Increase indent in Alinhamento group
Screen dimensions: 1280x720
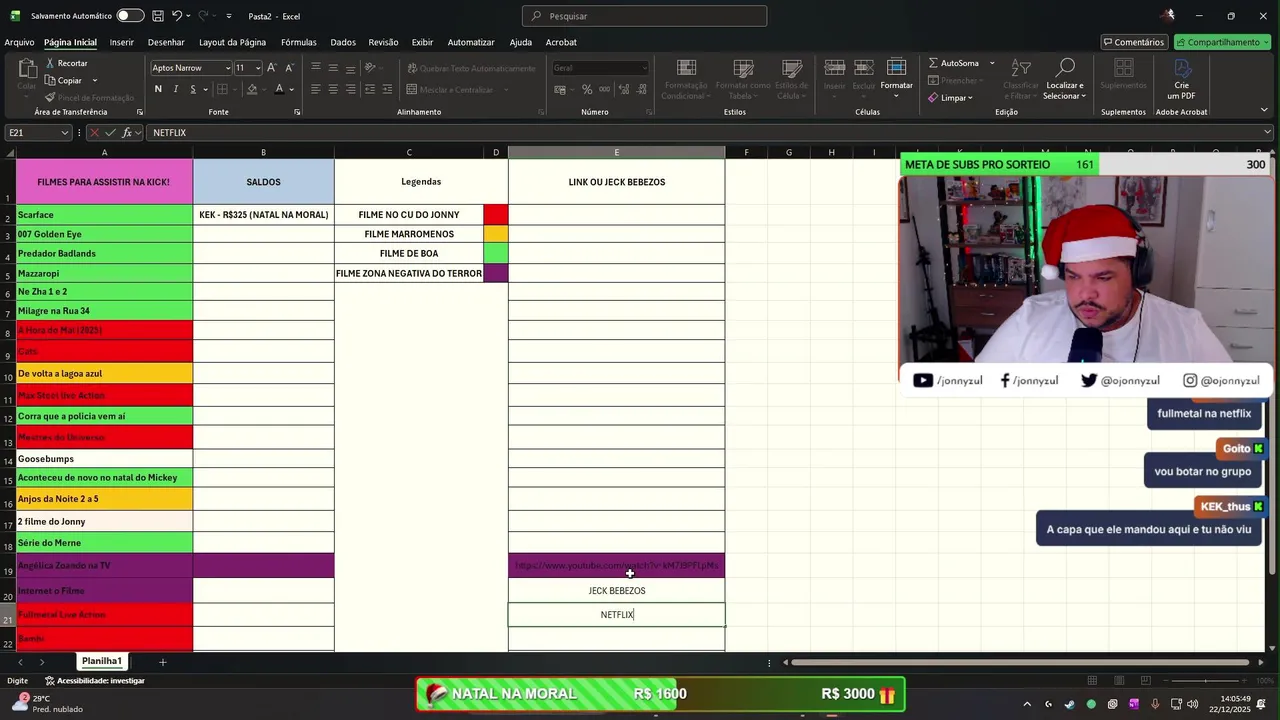387,89
